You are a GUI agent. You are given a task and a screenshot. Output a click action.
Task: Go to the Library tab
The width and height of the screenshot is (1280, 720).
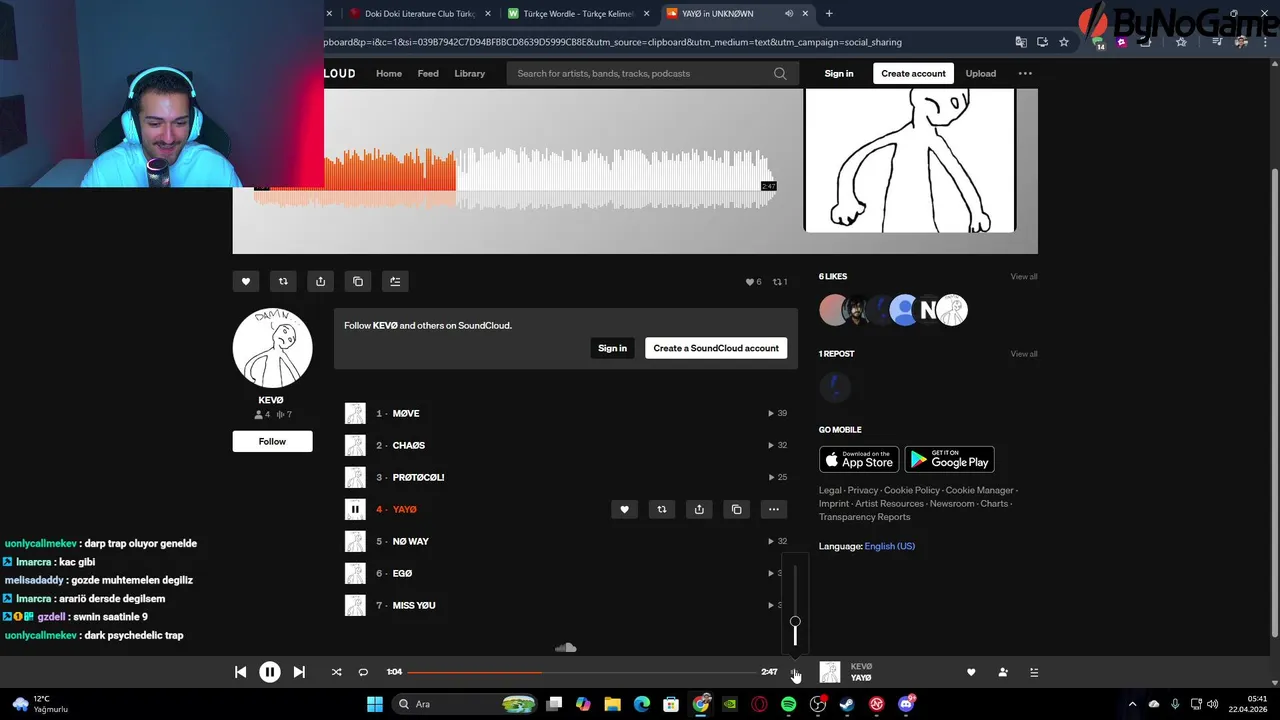click(x=469, y=73)
